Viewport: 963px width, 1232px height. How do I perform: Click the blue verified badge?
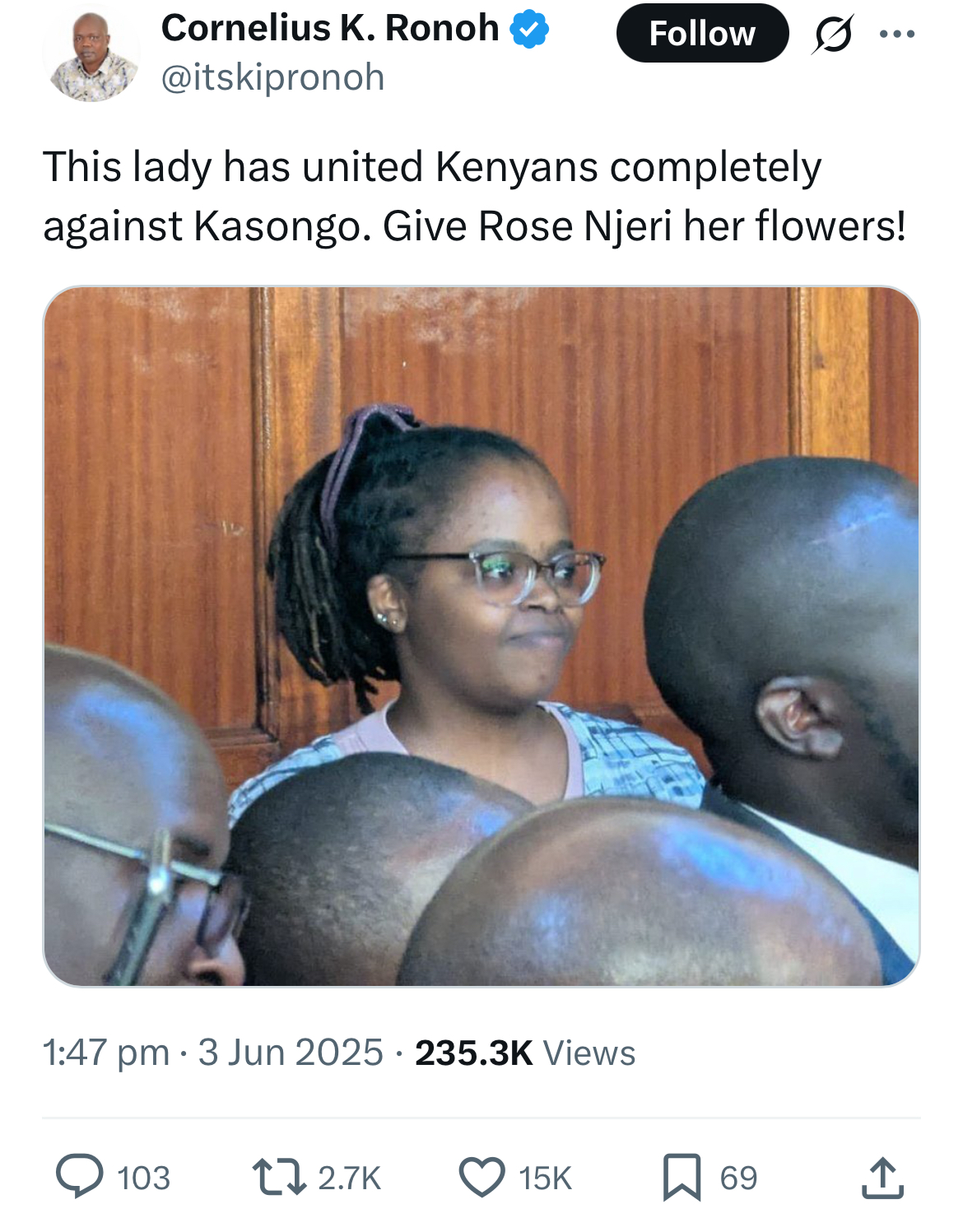click(529, 30)
